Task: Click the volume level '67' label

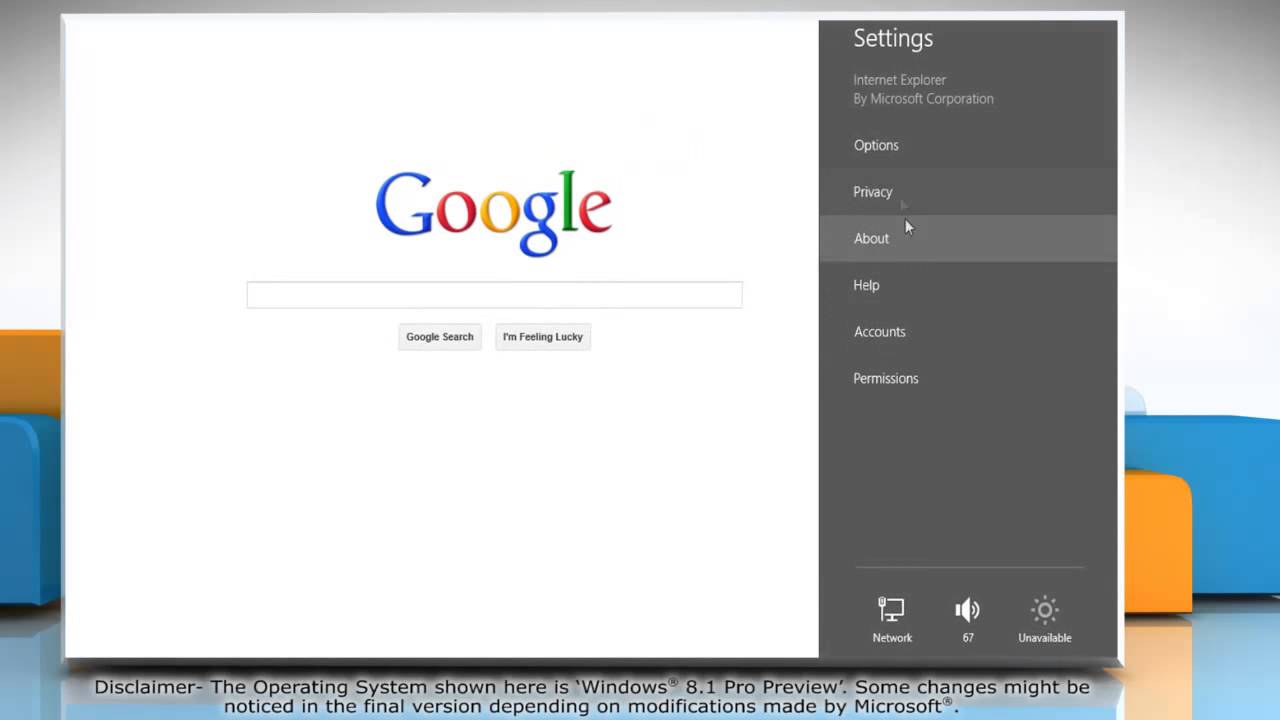Action: (x=968, y=638)
